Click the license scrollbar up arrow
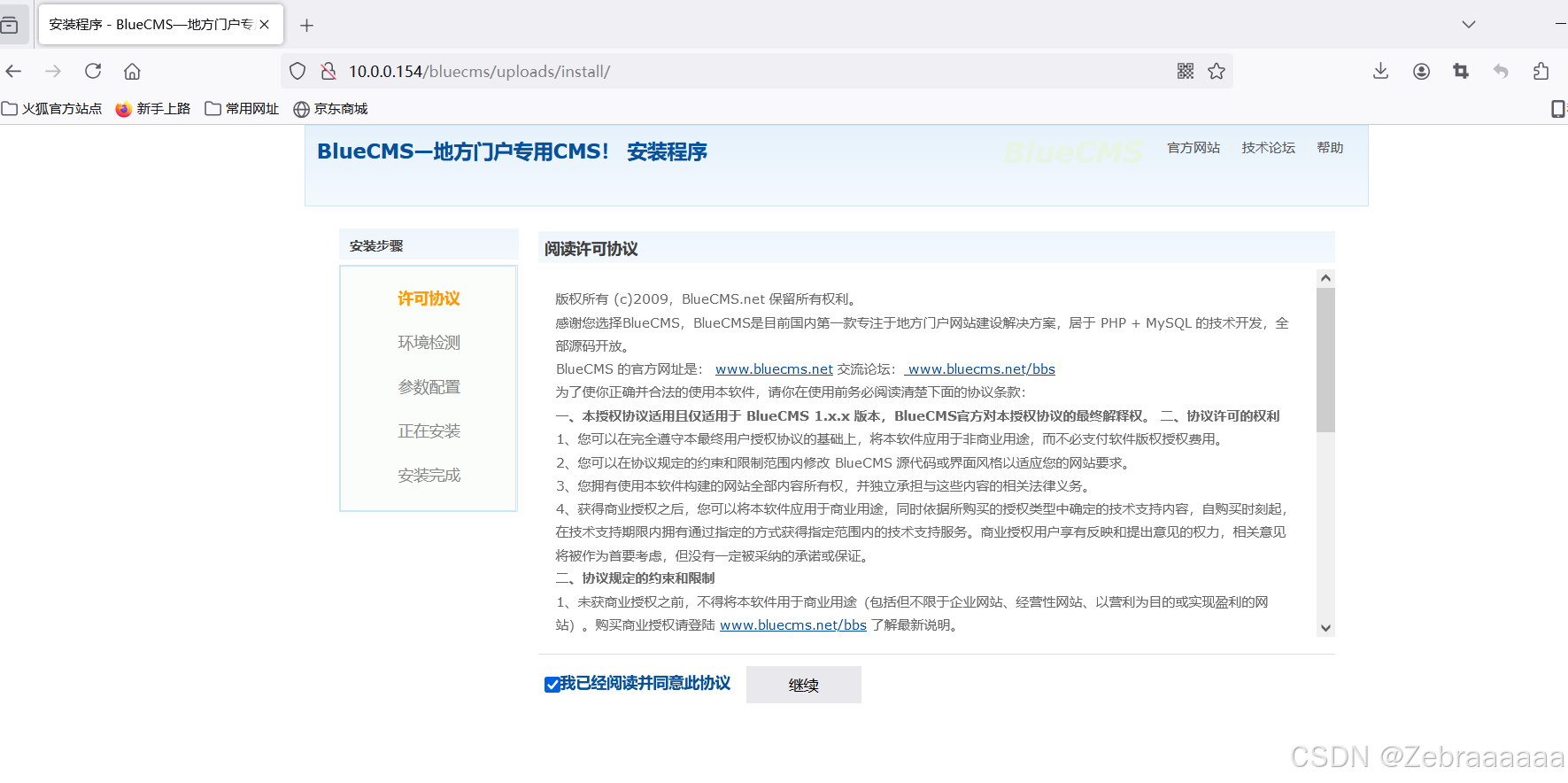The width and height of the screenshot is (1568, 783). tap(1325, 278)
